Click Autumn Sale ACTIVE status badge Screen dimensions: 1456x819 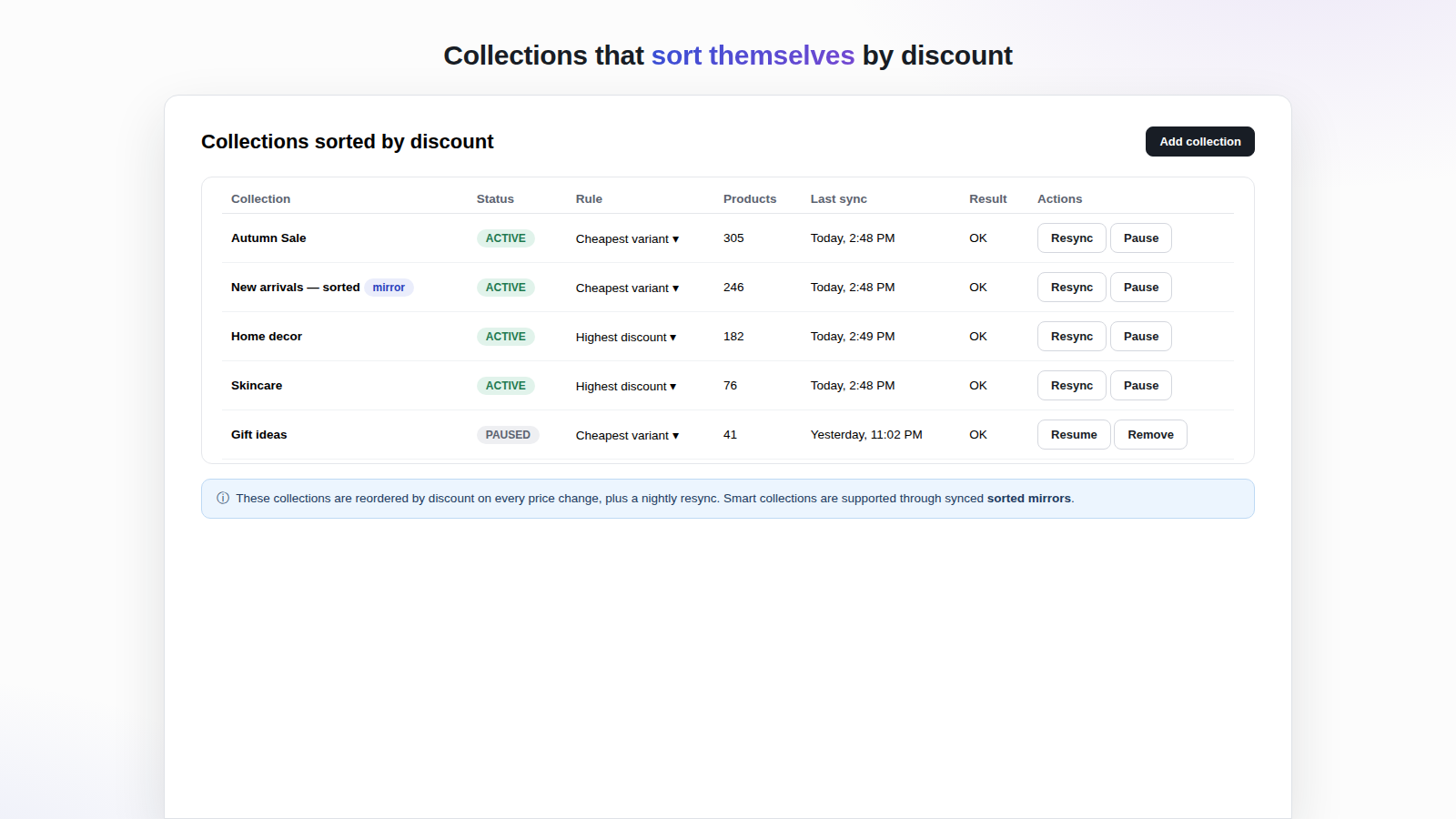click(x=506, y=238)
